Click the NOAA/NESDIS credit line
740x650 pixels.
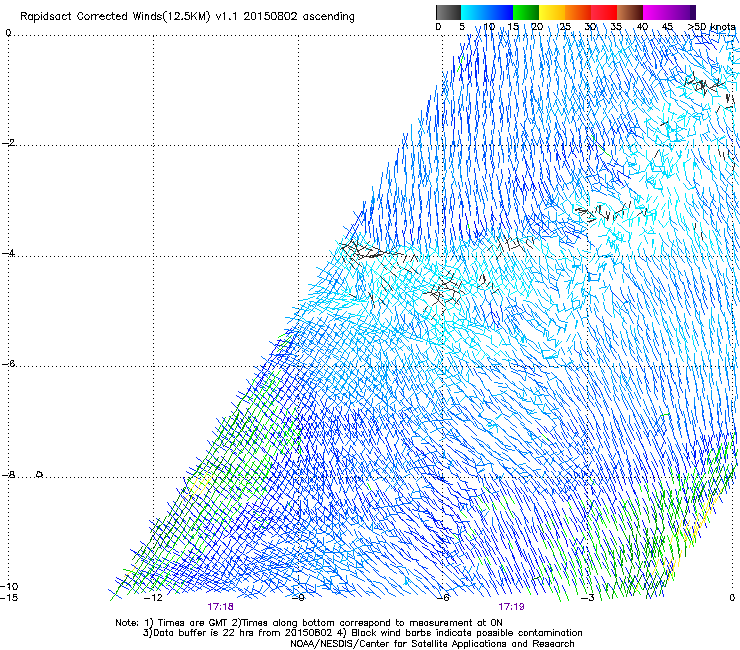pyautogui.click(x=432, y=644)
